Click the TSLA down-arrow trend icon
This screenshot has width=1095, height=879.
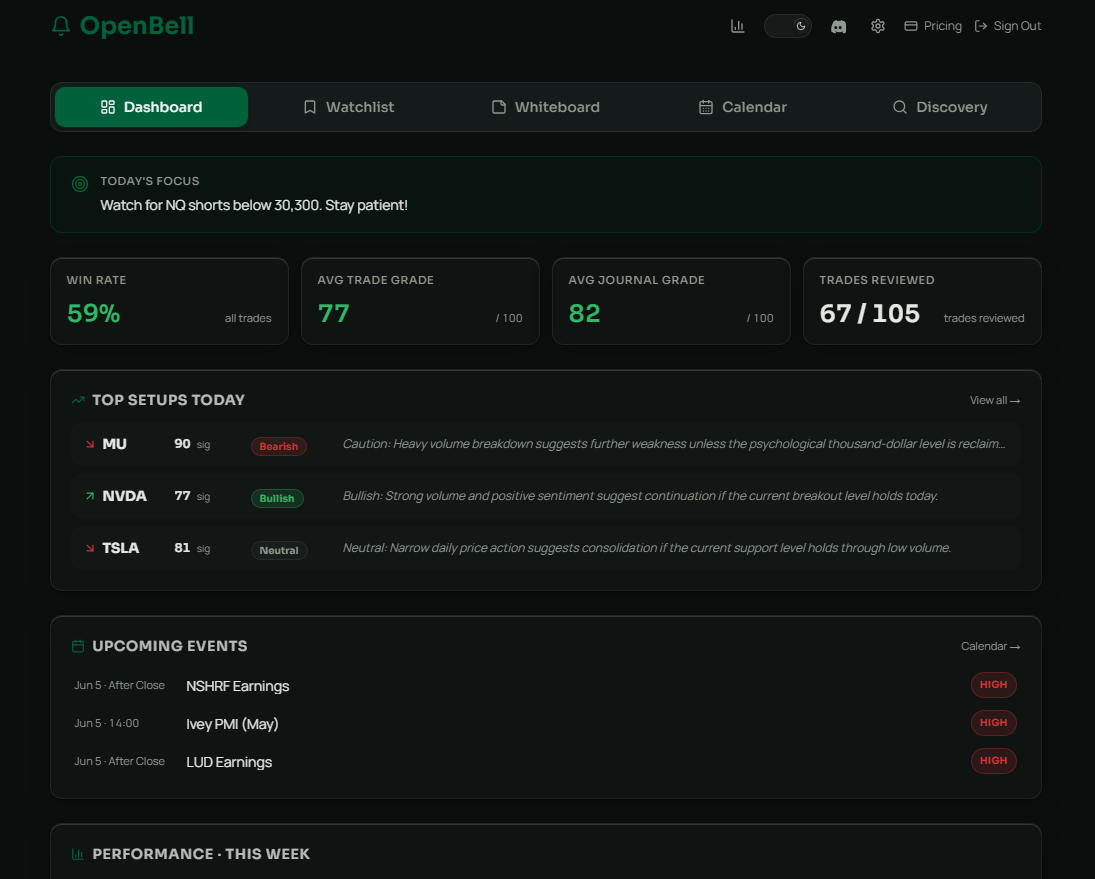coord(90,548)
